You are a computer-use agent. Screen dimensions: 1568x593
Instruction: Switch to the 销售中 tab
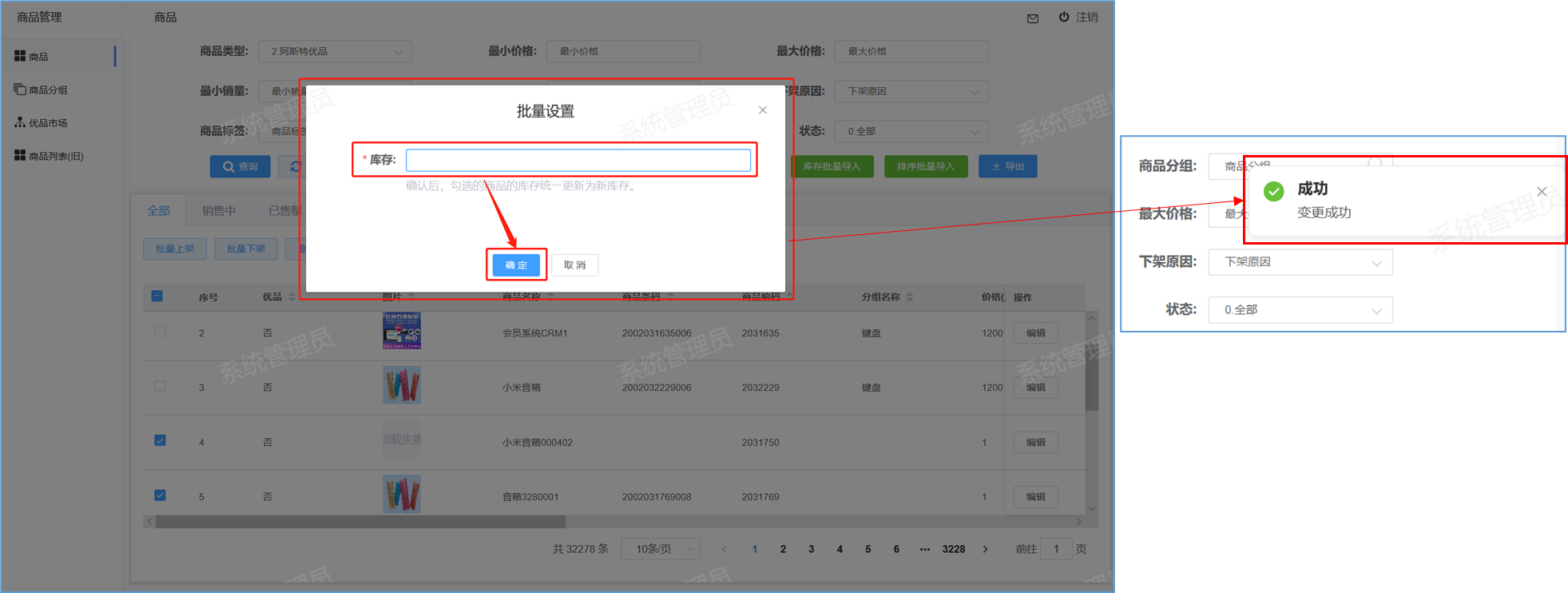(219, 210)
